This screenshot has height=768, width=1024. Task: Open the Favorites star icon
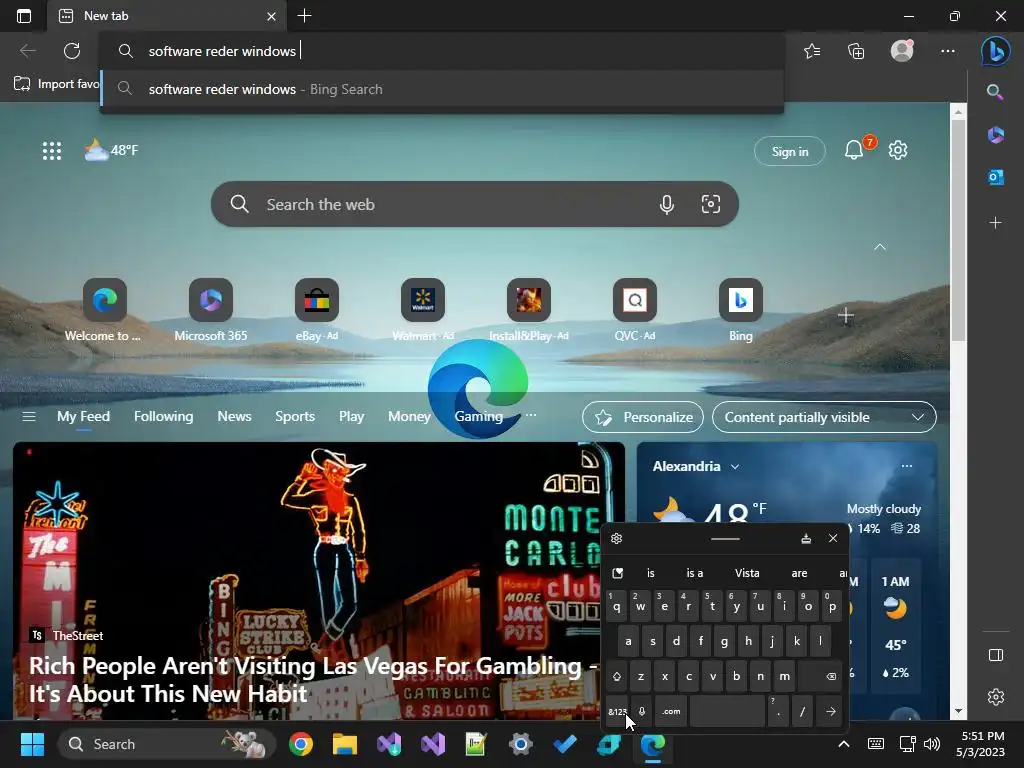coord(812,51)
